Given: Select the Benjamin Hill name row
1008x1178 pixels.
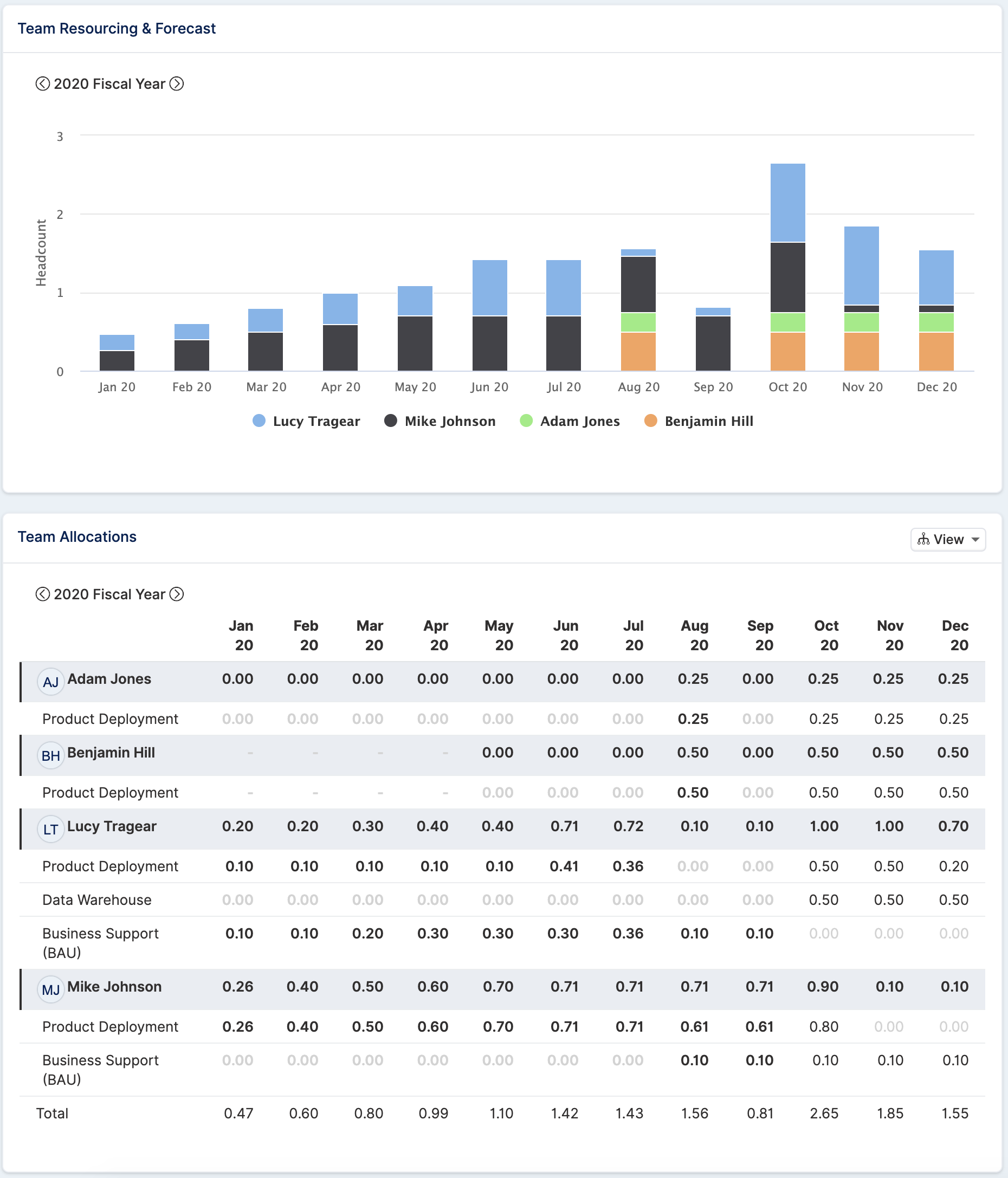Looking at the screenshot, I should 502,755.
